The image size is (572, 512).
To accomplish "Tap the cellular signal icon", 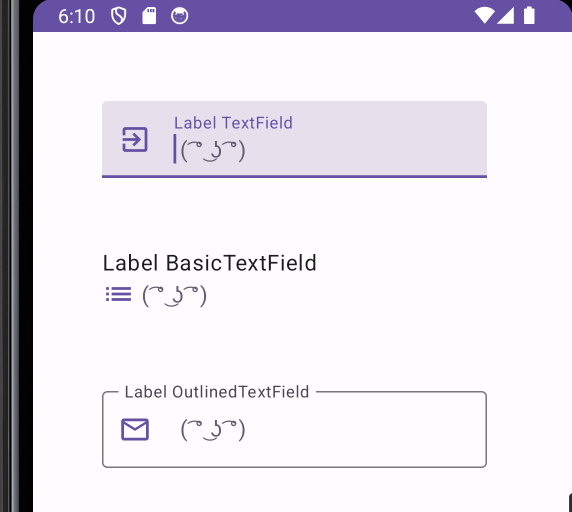I will [x=506, y=16].
